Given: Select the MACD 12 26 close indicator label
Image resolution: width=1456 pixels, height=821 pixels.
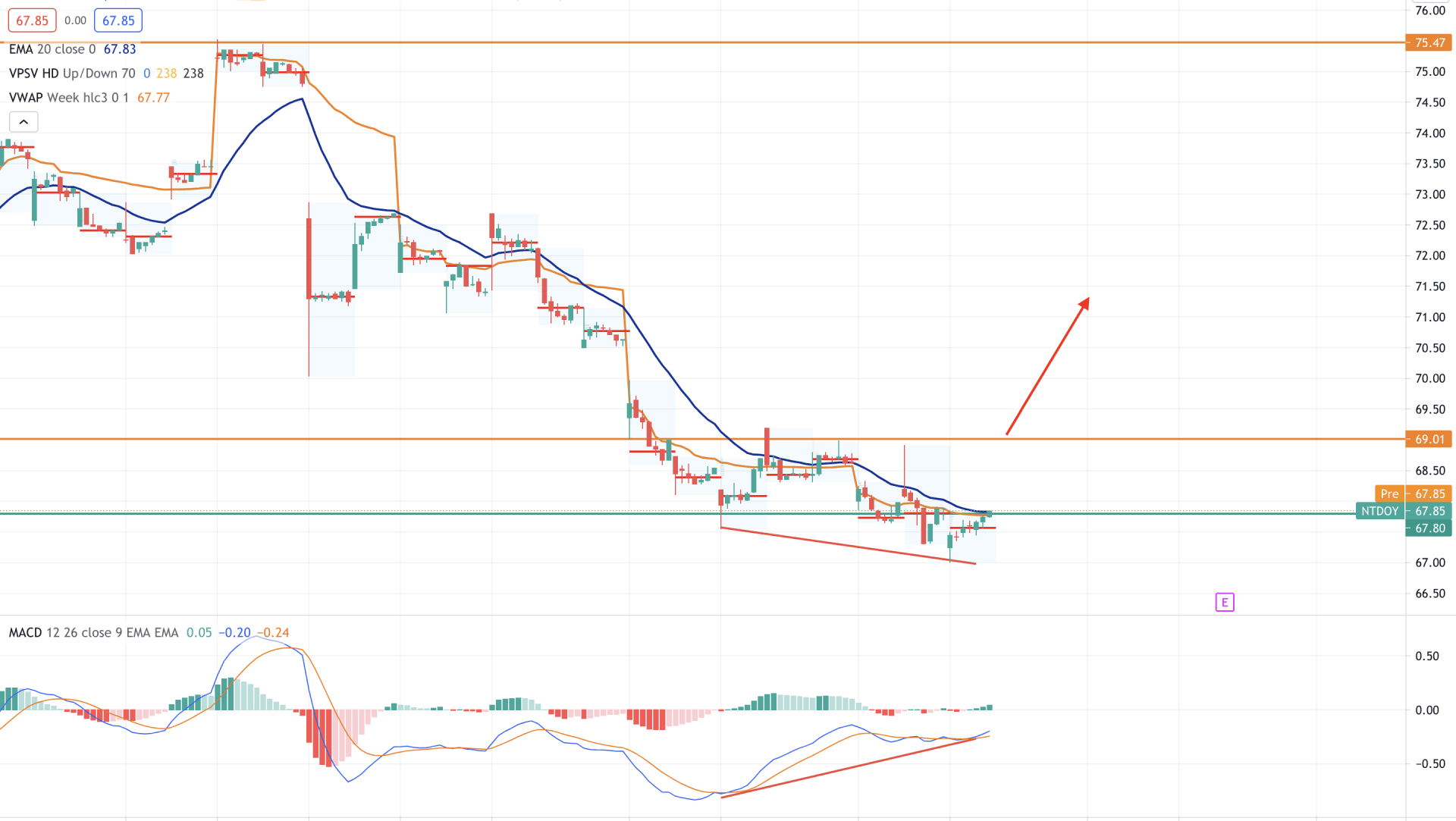Looking at the screenshot, I should click(93, 632).
